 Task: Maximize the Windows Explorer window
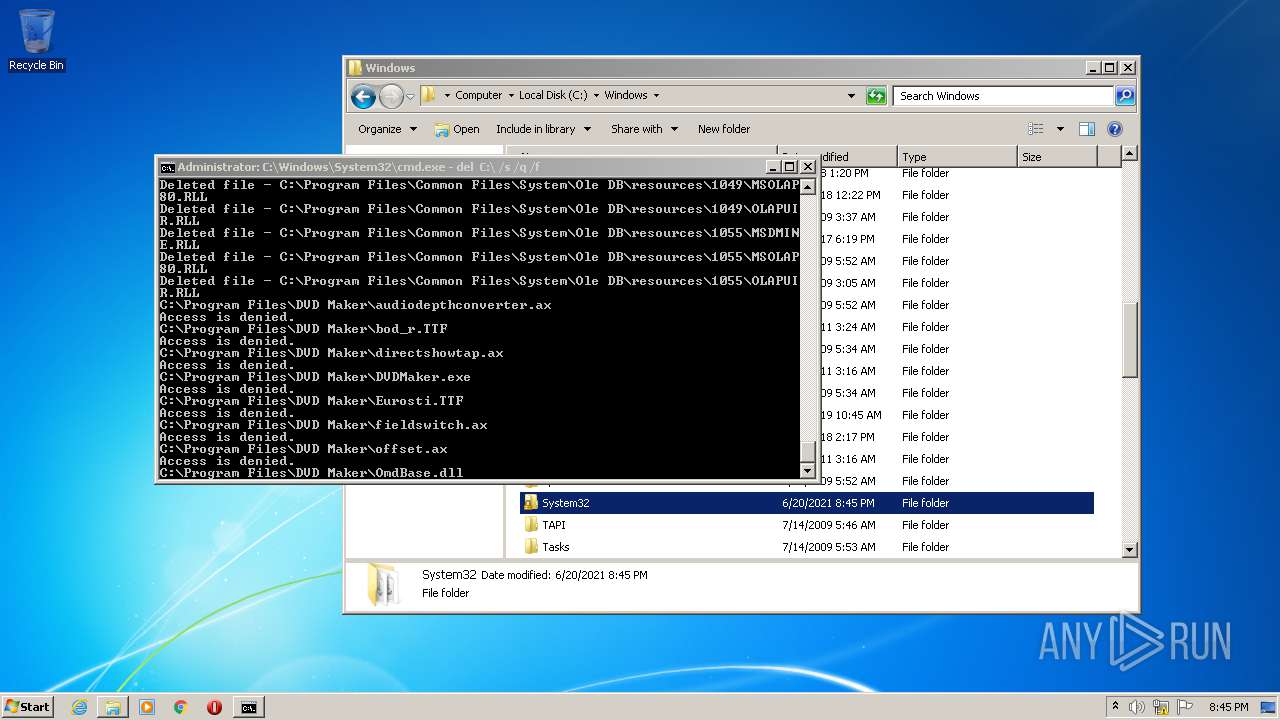point(1109,68)
